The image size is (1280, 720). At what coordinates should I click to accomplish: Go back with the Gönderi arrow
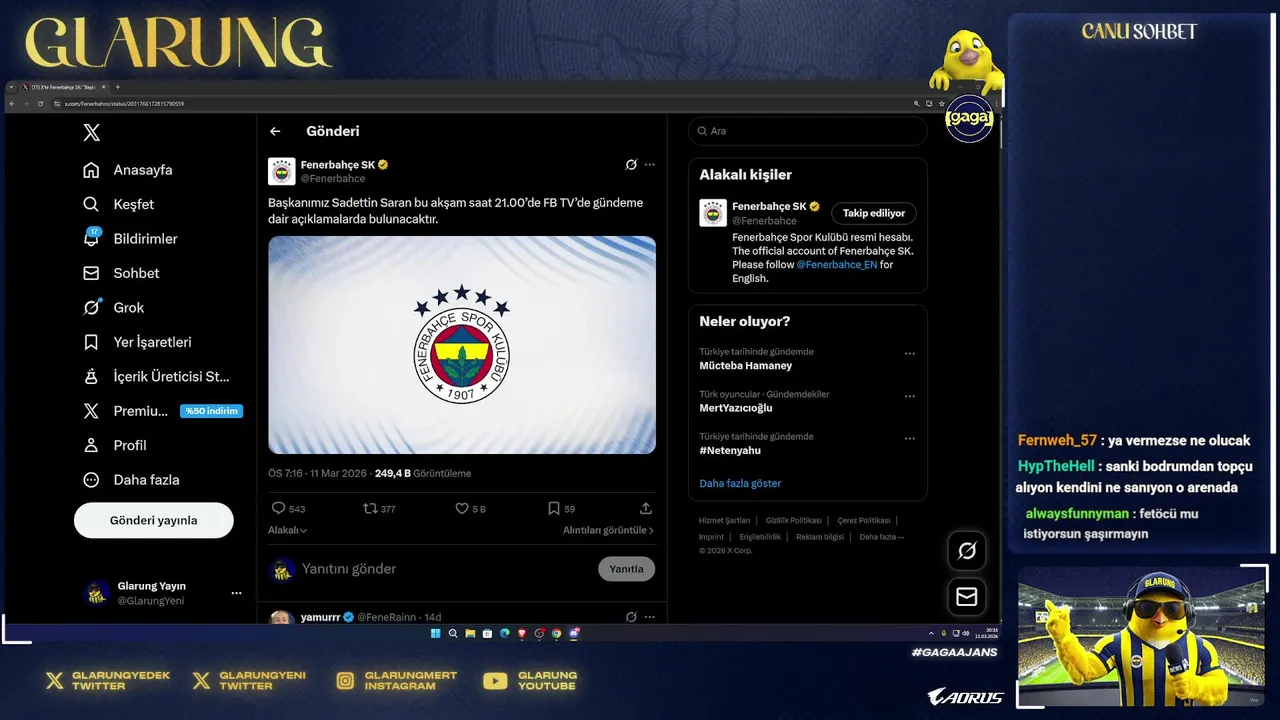275,131
